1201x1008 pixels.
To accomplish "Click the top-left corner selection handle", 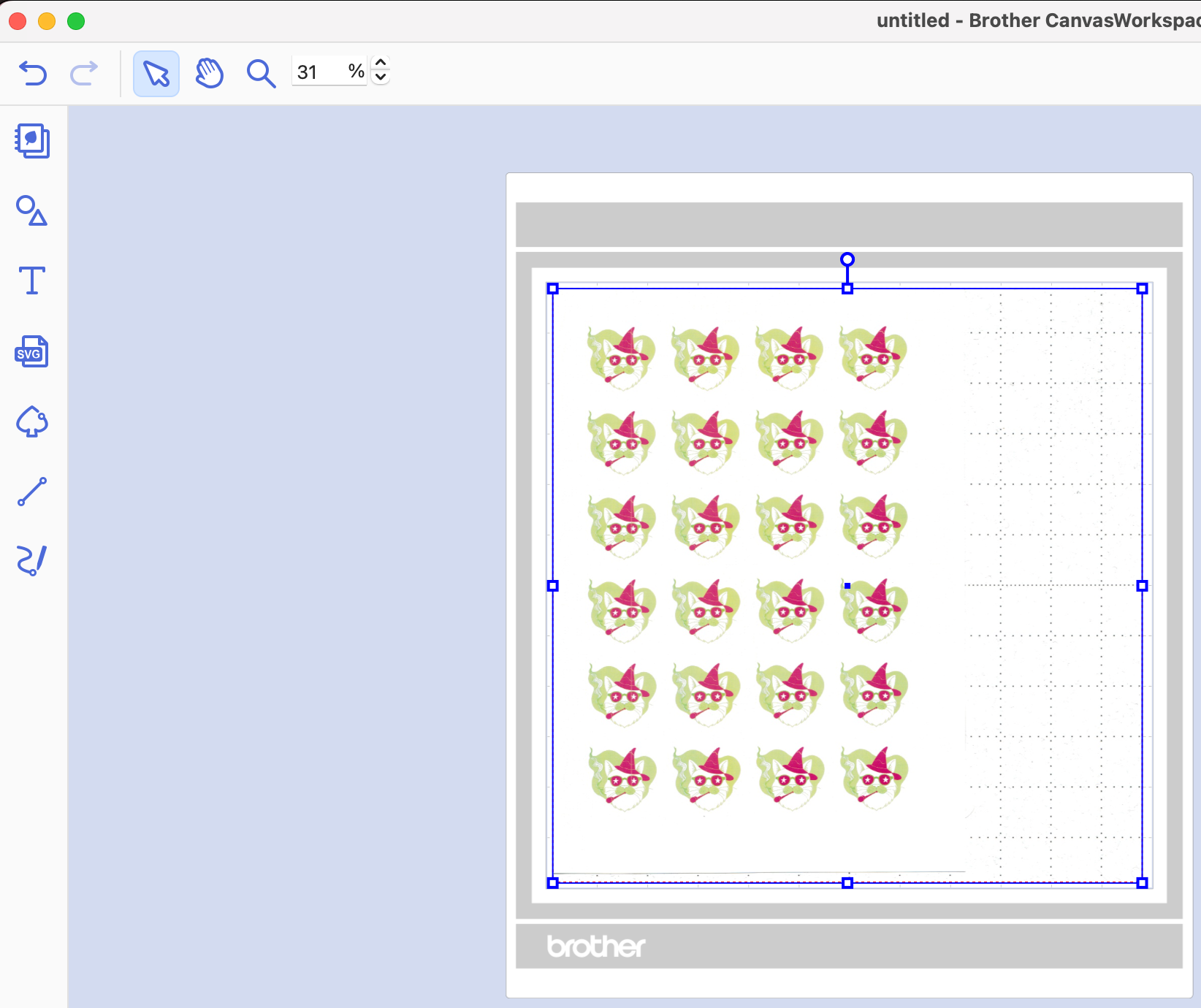I will (x=553, y=289).
